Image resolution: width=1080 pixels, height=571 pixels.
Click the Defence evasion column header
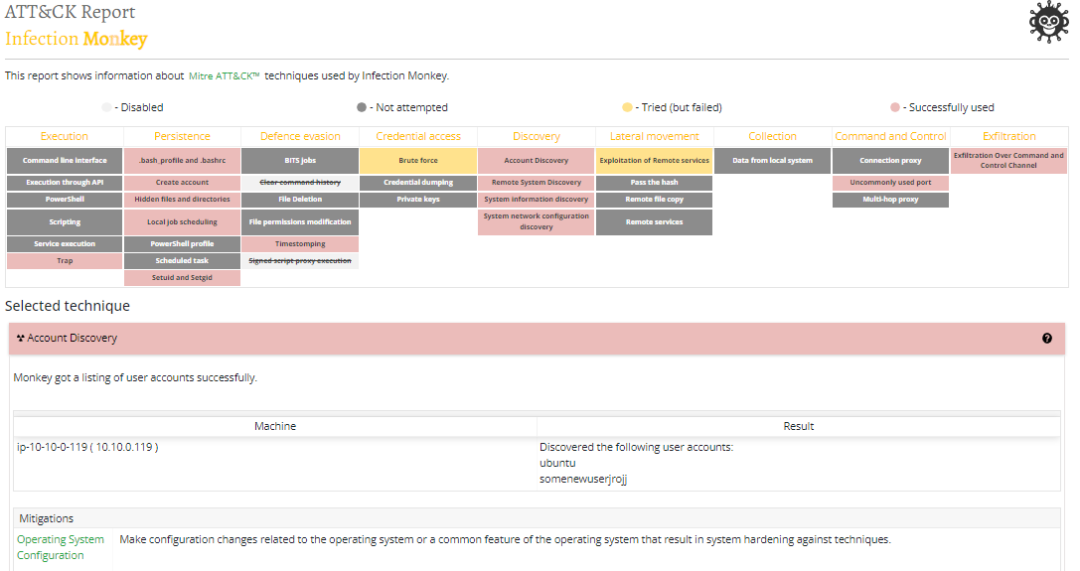[300, 136]
